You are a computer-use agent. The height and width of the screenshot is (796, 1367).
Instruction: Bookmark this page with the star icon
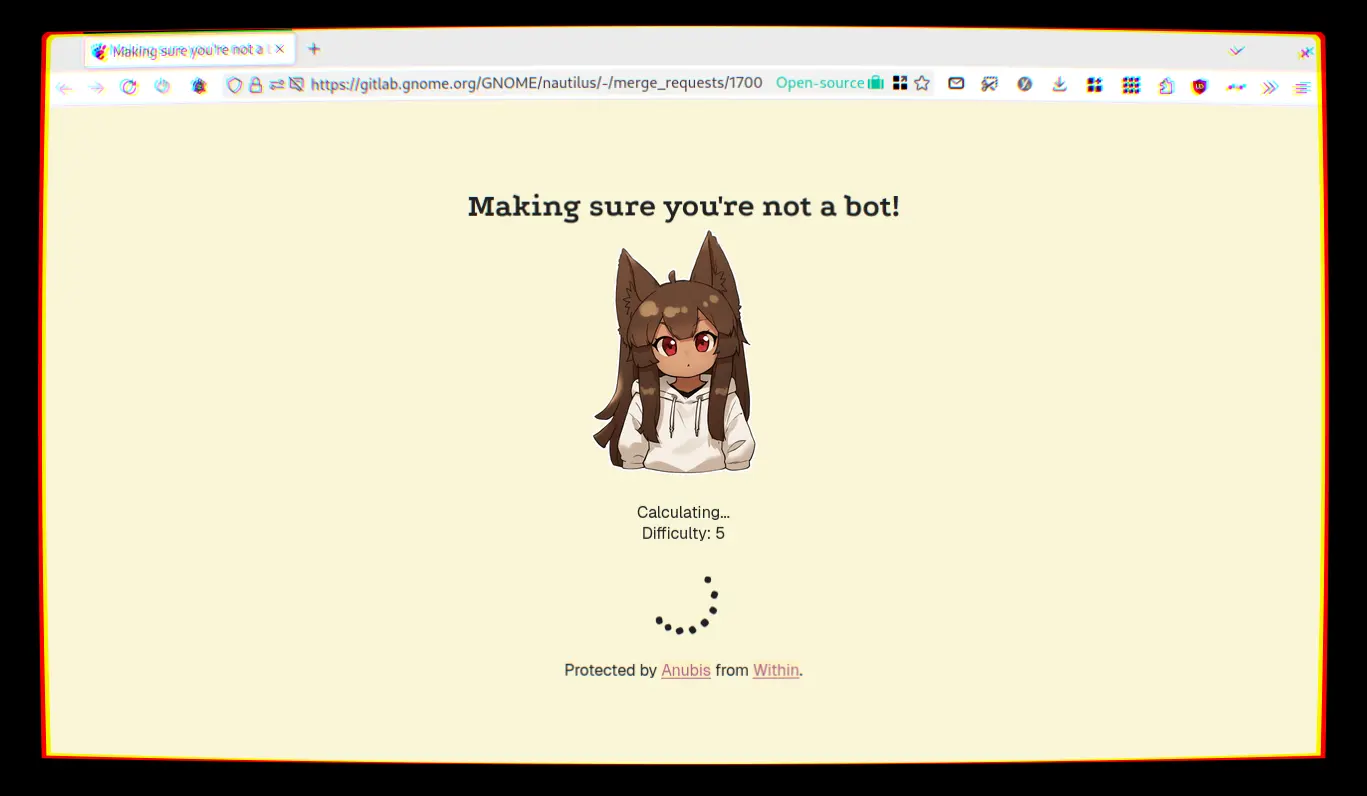pos(922,84)
